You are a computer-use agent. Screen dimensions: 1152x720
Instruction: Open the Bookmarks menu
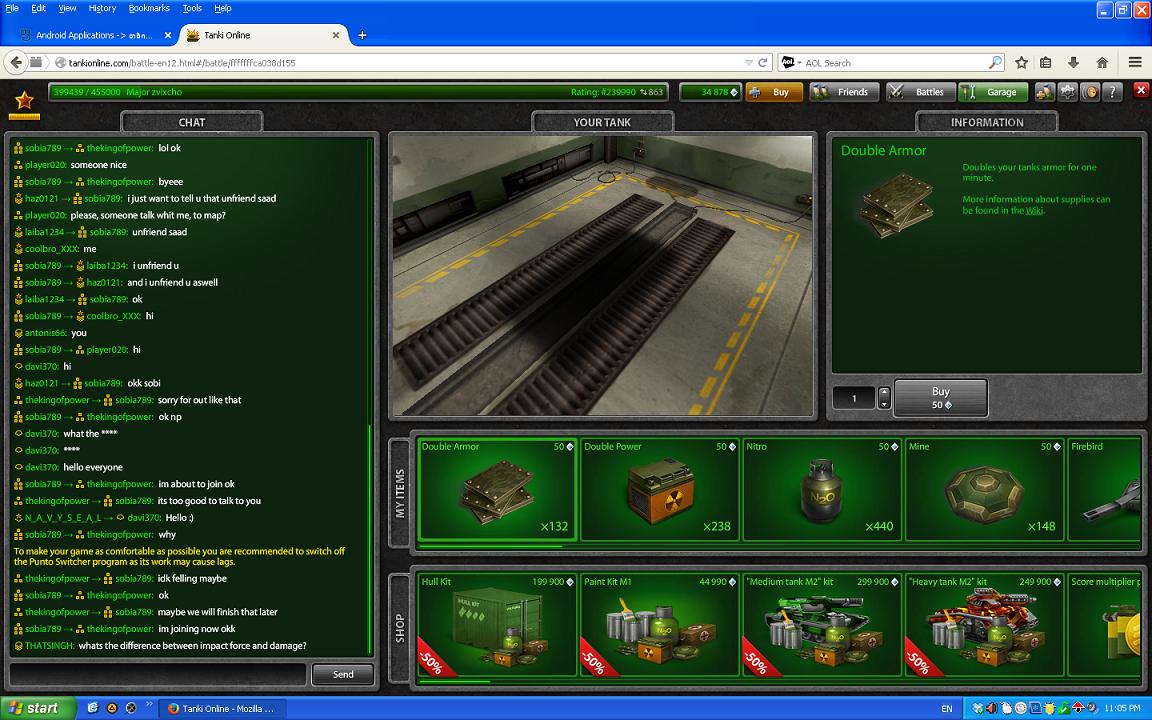(x=149, y=8)
